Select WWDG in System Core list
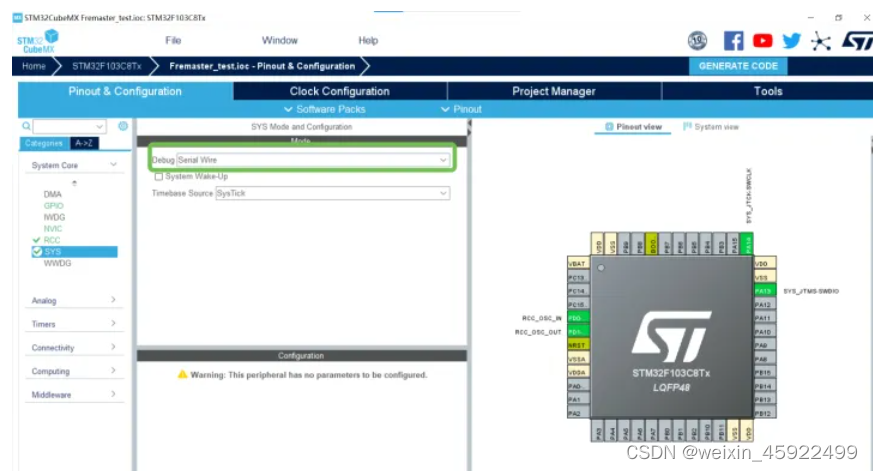 point(57,263)
